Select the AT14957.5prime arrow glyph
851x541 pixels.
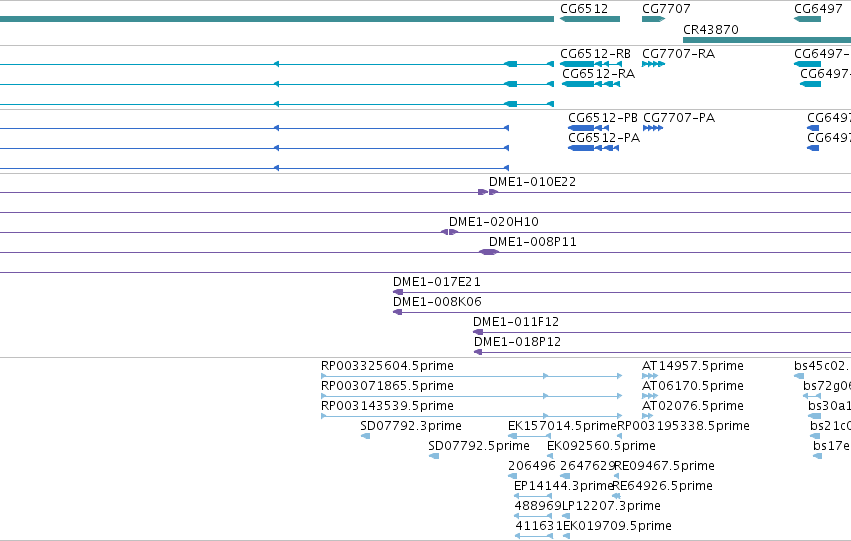[650, 376]
